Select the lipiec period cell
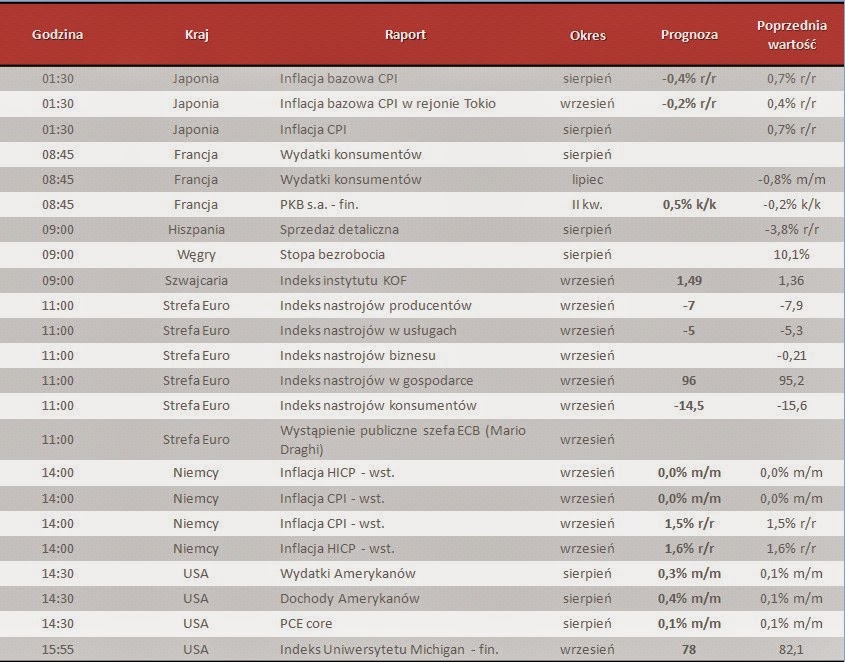 tap(587, 180)
